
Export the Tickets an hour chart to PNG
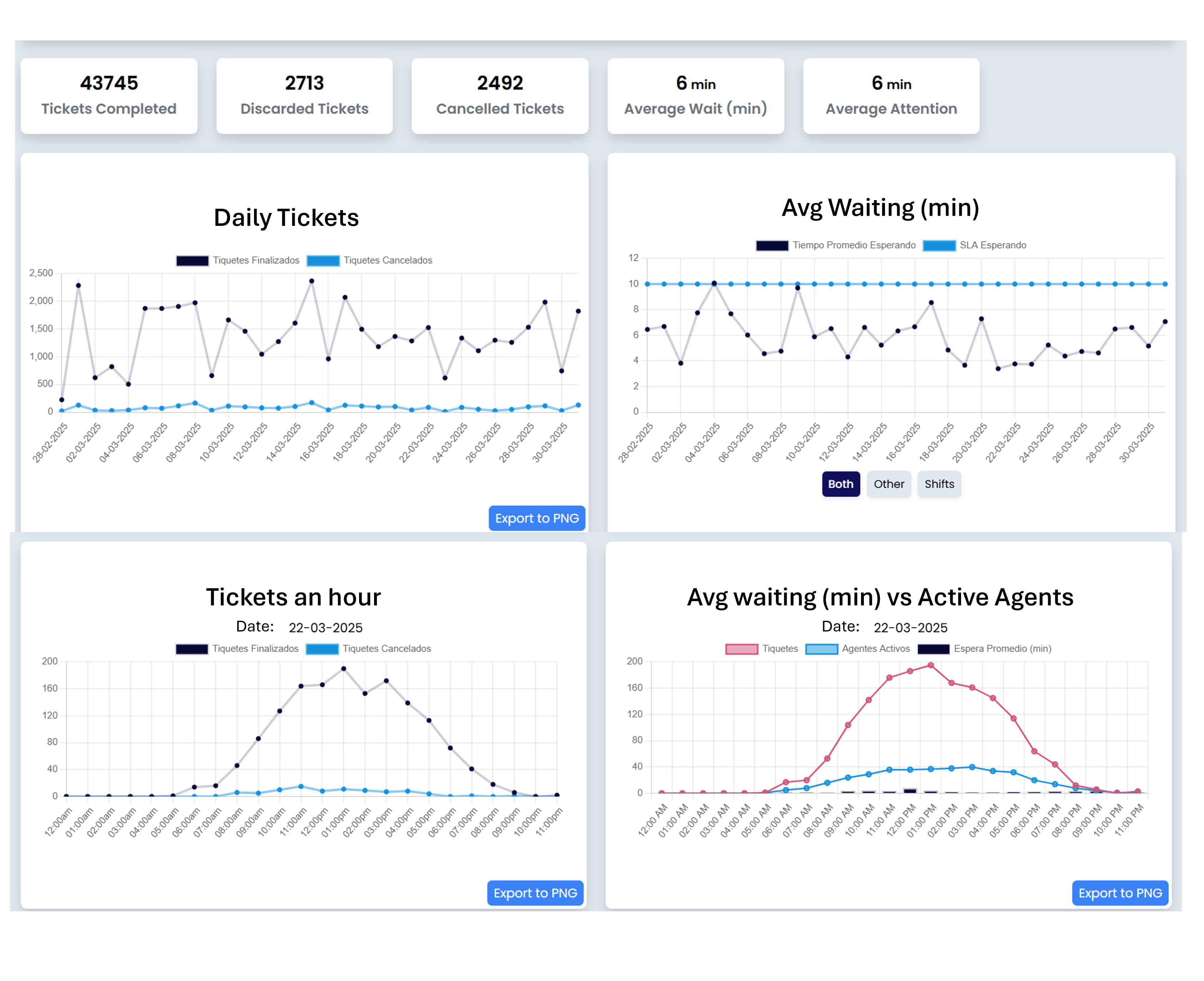click(534, 893)
